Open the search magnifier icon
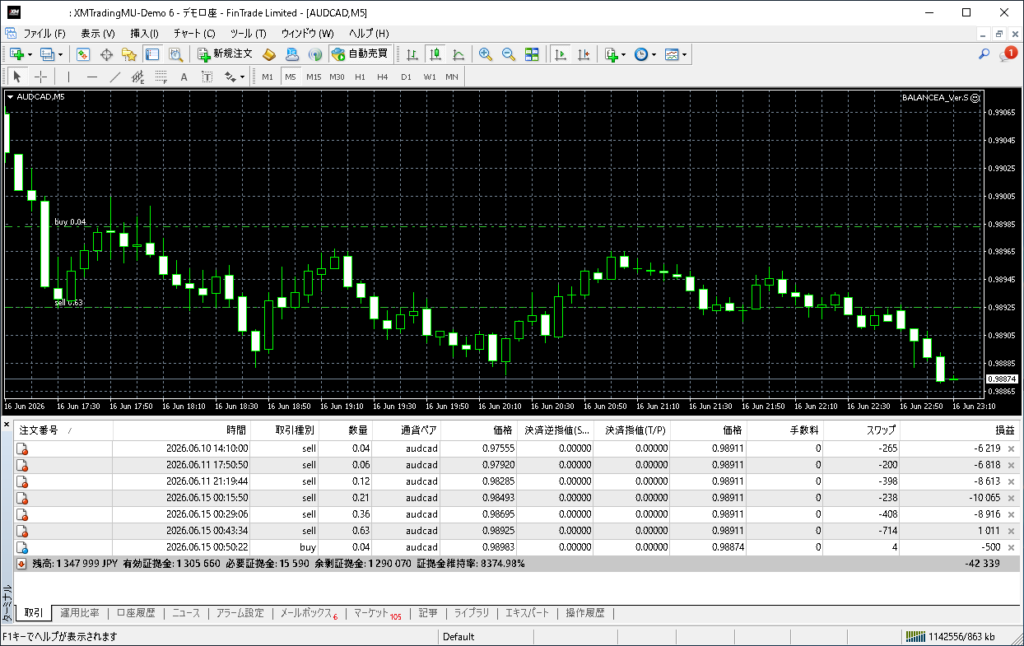This screenshot has width=1024, height=646. (984, 54)
